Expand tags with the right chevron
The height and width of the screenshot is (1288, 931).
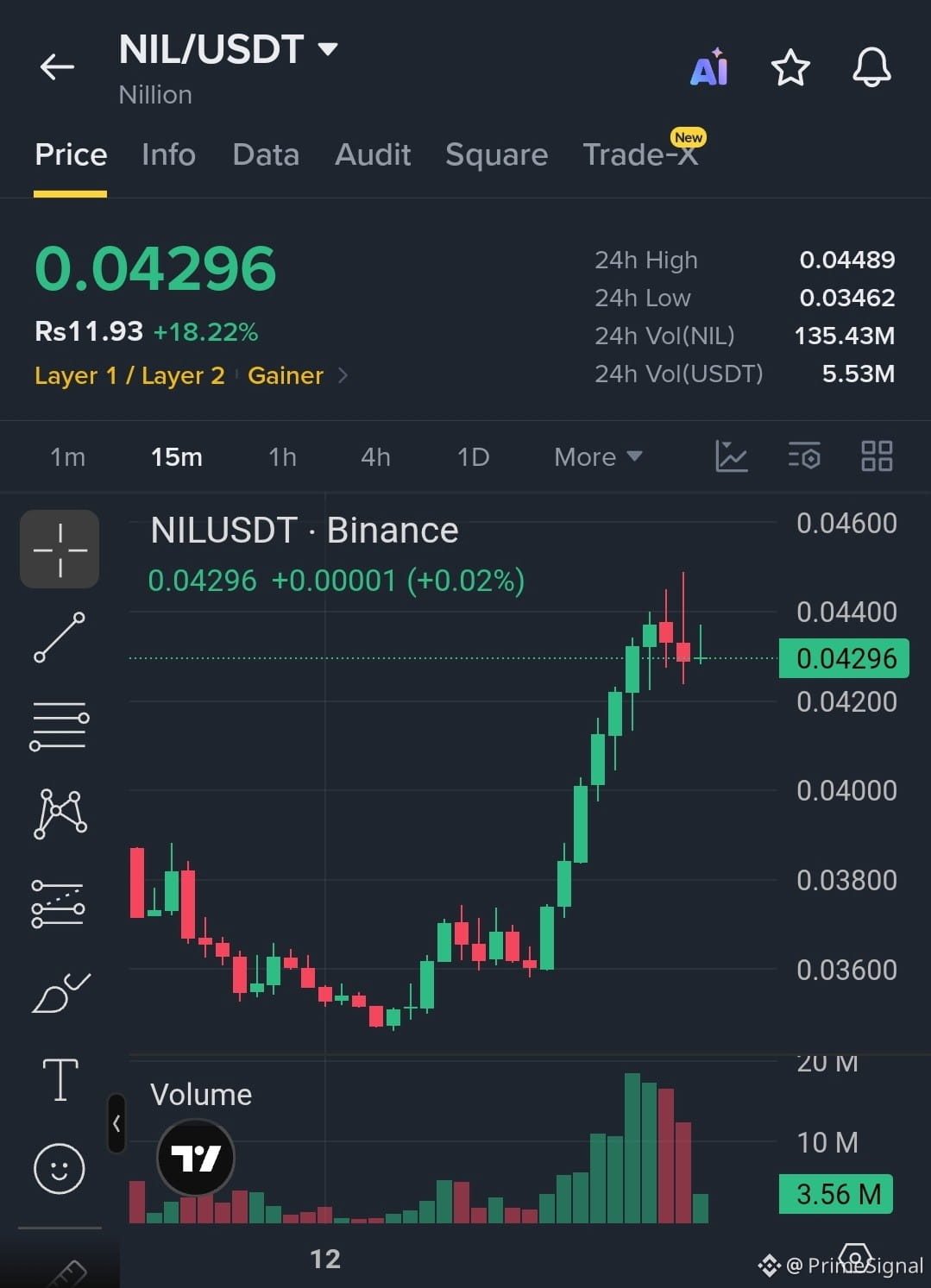pos(343,375)
